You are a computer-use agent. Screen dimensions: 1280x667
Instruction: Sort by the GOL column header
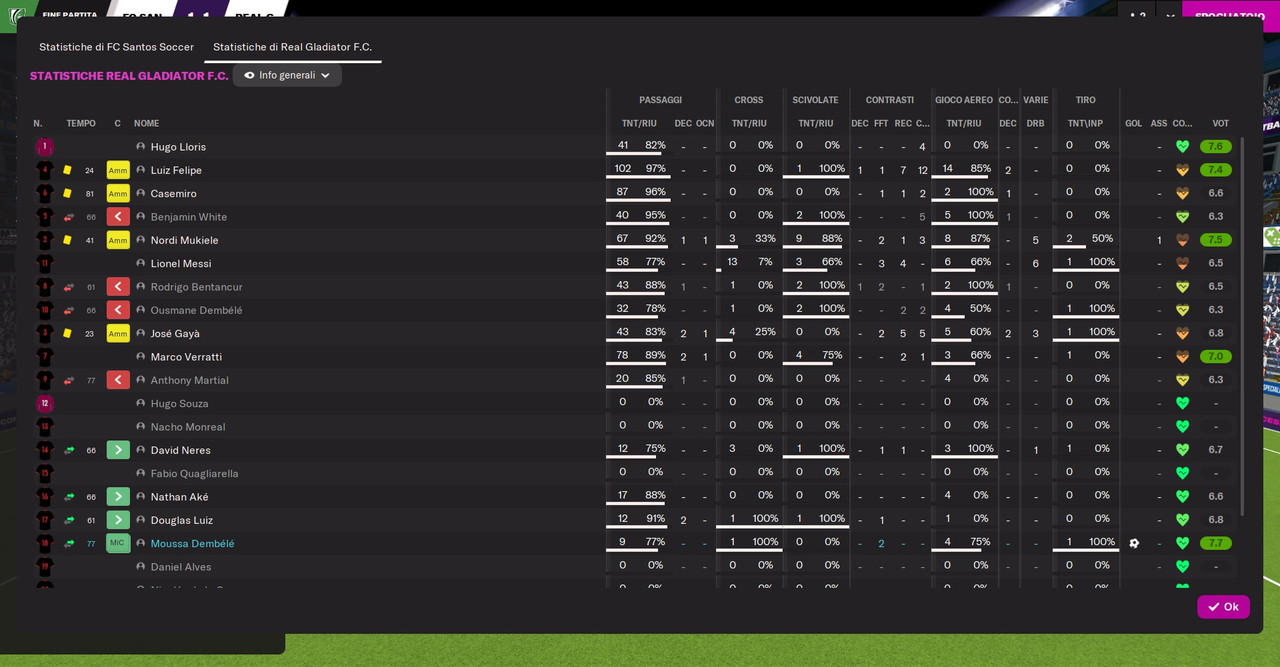(x=1133, y=124)
